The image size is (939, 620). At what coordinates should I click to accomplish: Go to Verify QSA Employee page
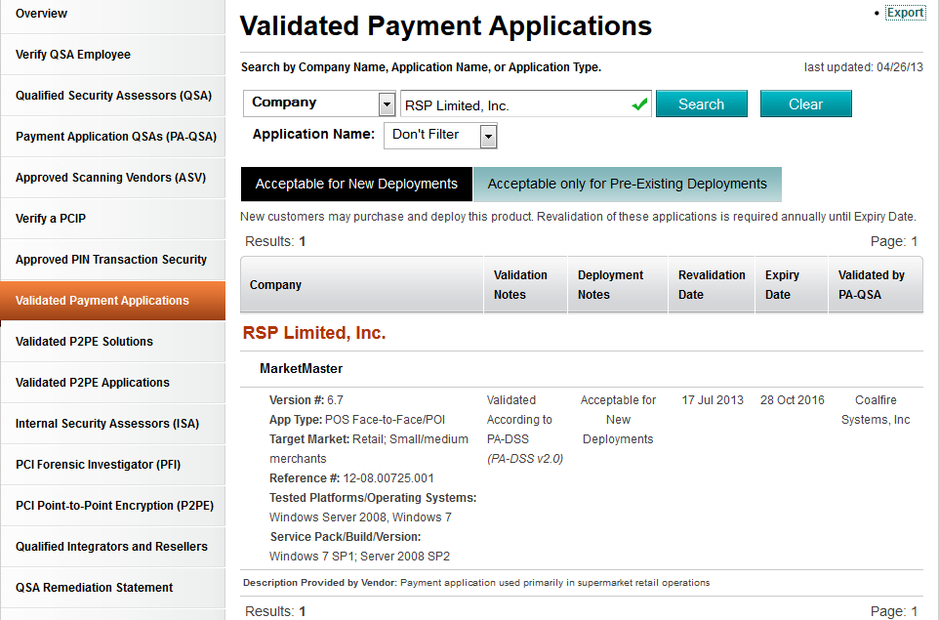coord(73,55)
